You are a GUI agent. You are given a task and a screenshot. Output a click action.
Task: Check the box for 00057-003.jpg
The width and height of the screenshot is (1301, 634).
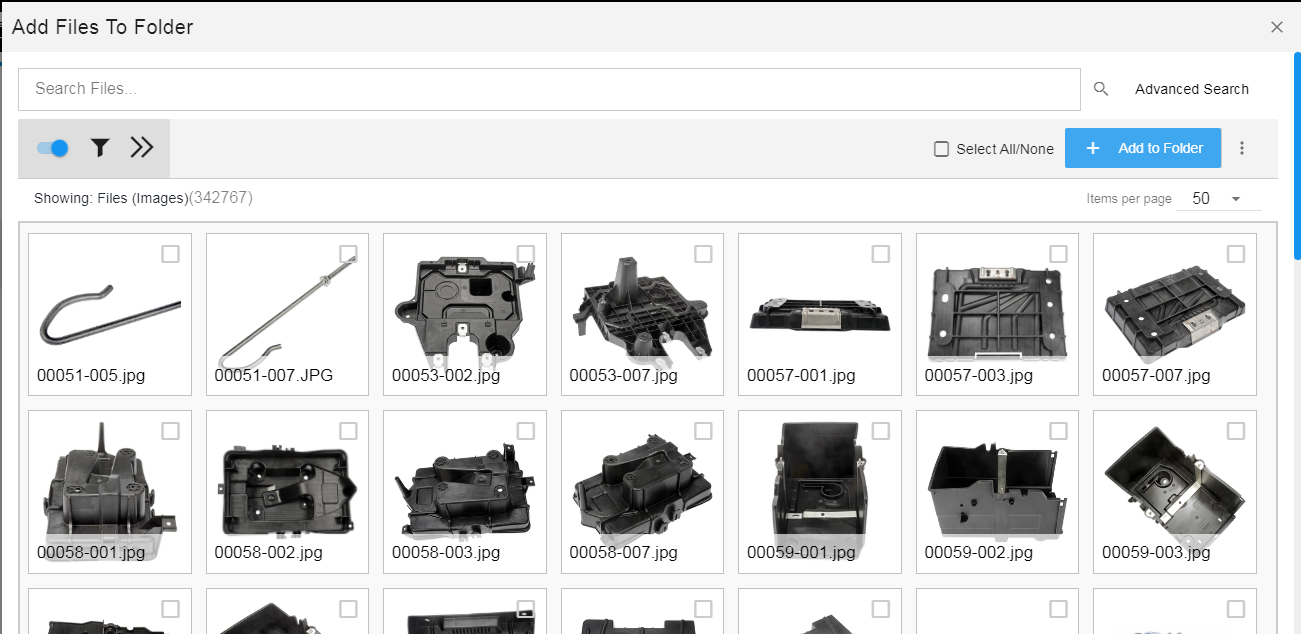pyautogui.click(x=1058, y=254)
